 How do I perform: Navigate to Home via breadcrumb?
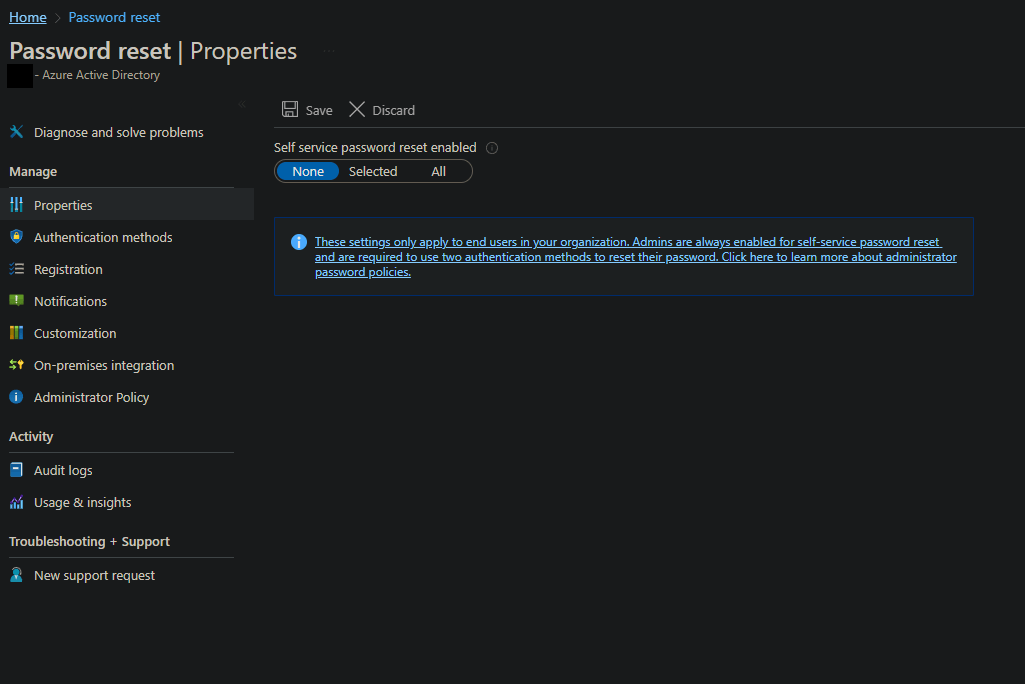coord(27,16)
